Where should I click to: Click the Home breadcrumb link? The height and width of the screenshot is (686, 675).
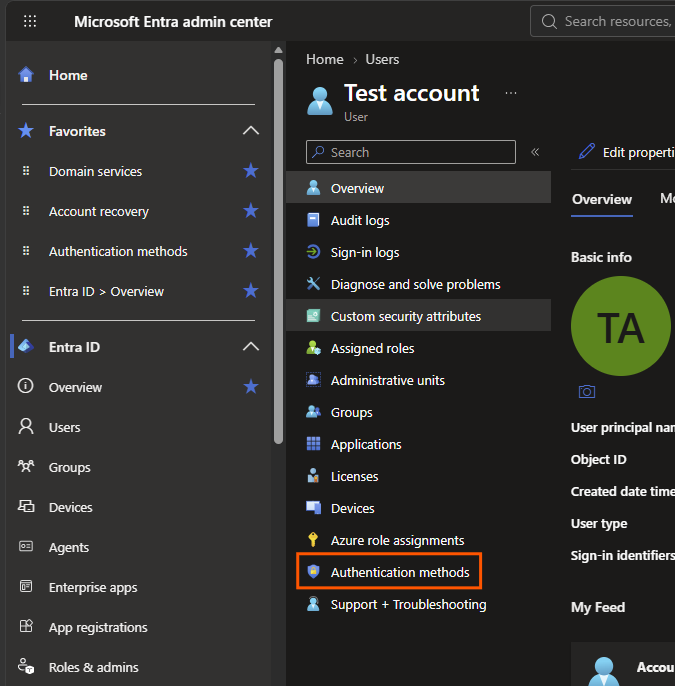(325, 59)
